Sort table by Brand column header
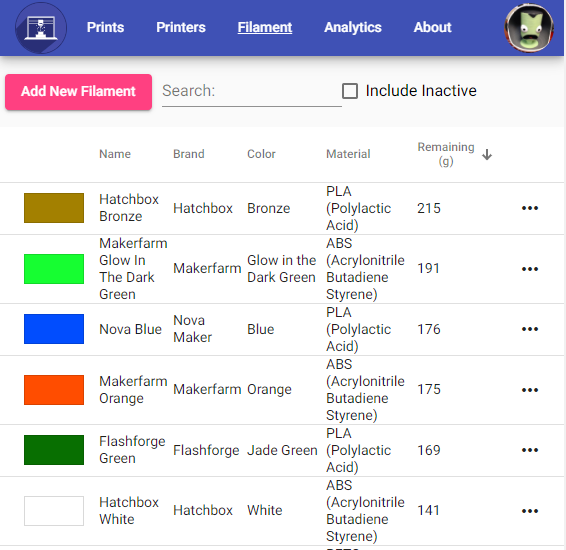This screenshot has height=550, width=566. [189, 154]
